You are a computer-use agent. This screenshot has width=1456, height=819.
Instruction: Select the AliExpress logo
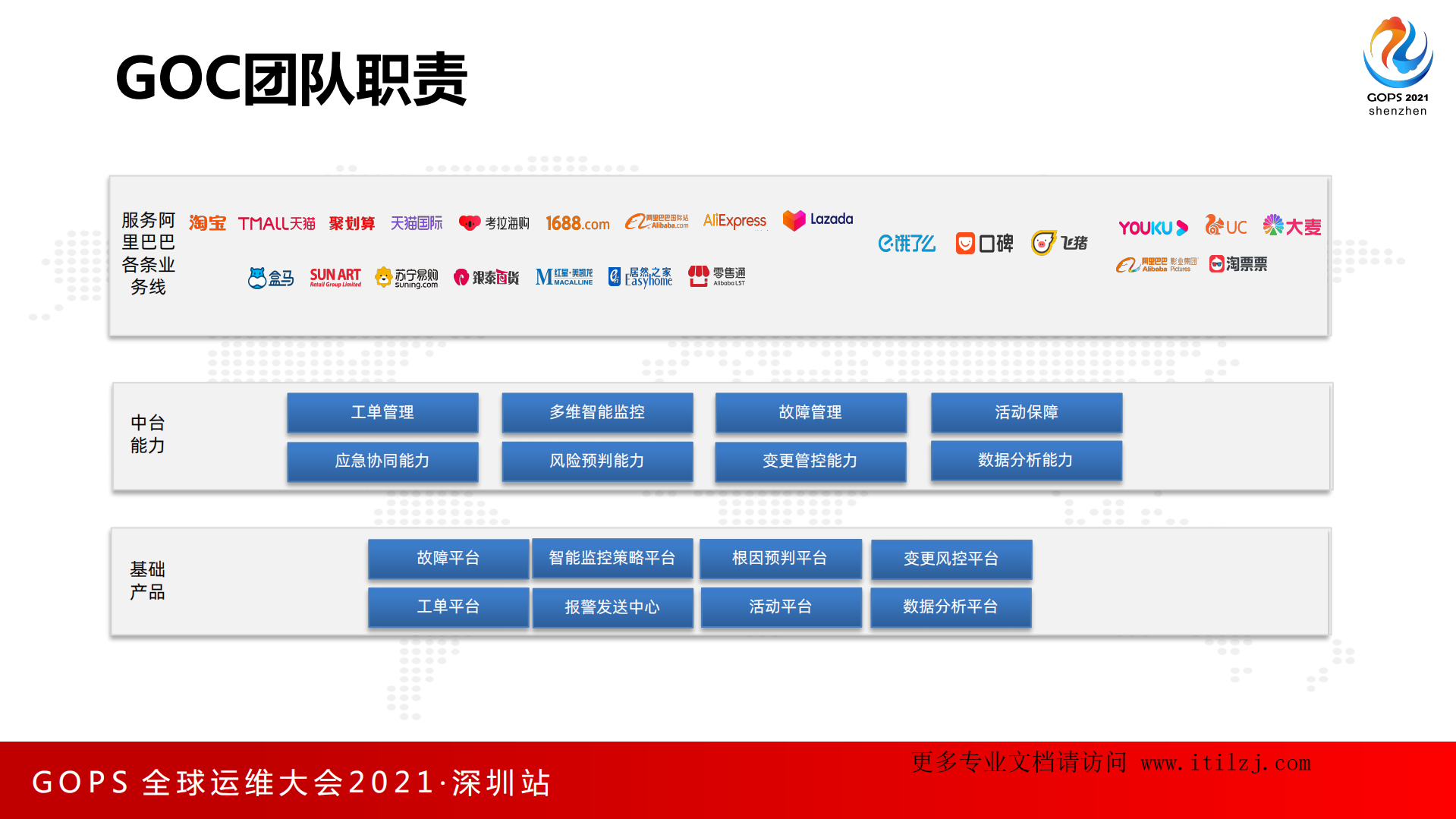click(x=734, y=222)
